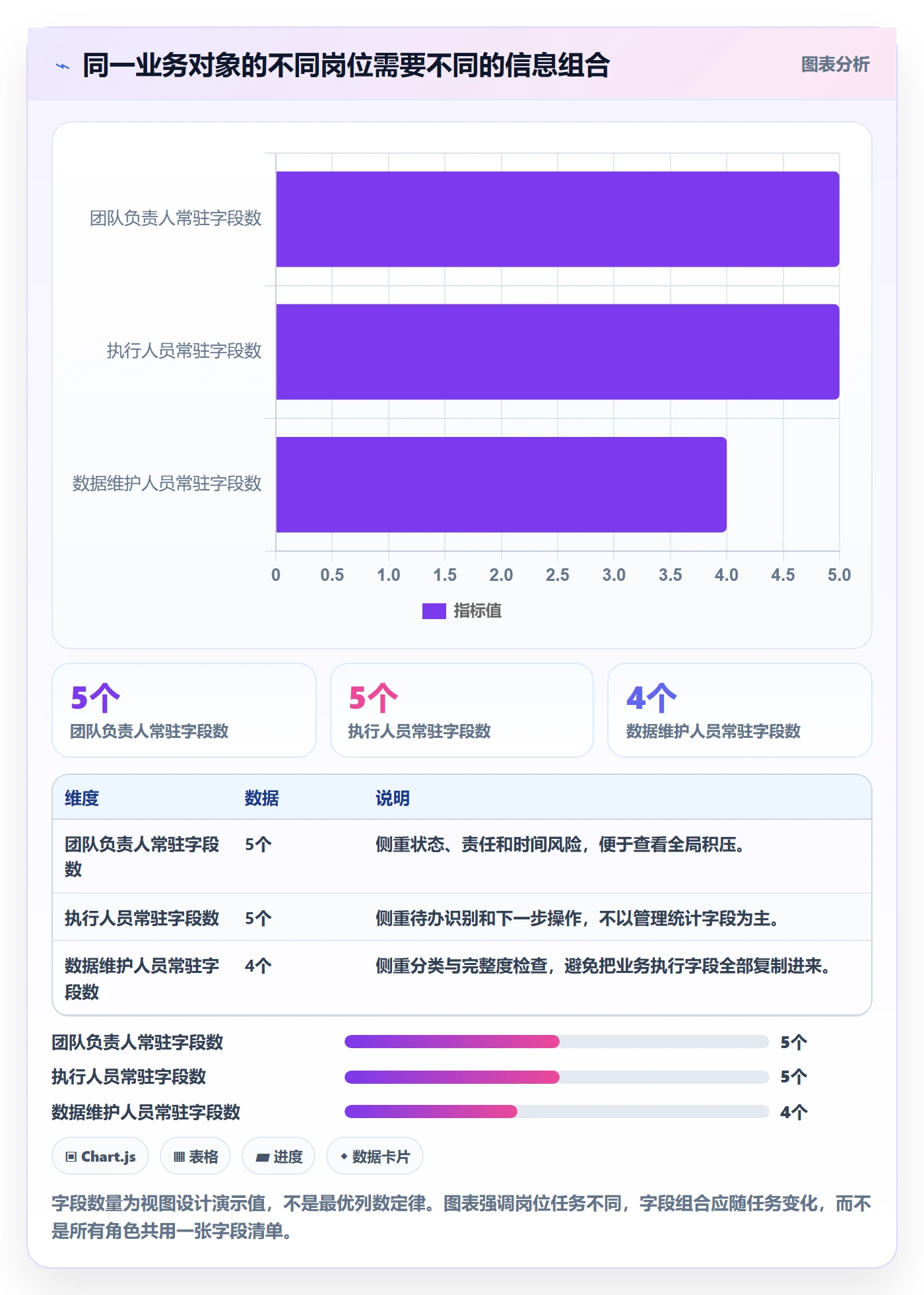The height and width of the screenshot is (1295, 924).
Task: Click the 说明 table column header
Action: (x=393, y=798)
